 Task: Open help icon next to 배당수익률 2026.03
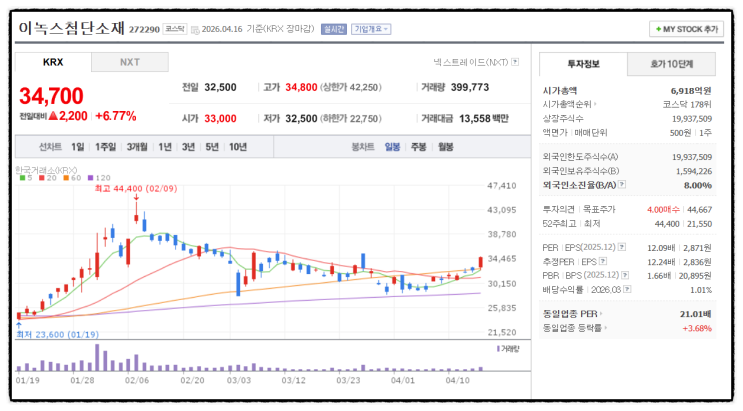[627, 289]
